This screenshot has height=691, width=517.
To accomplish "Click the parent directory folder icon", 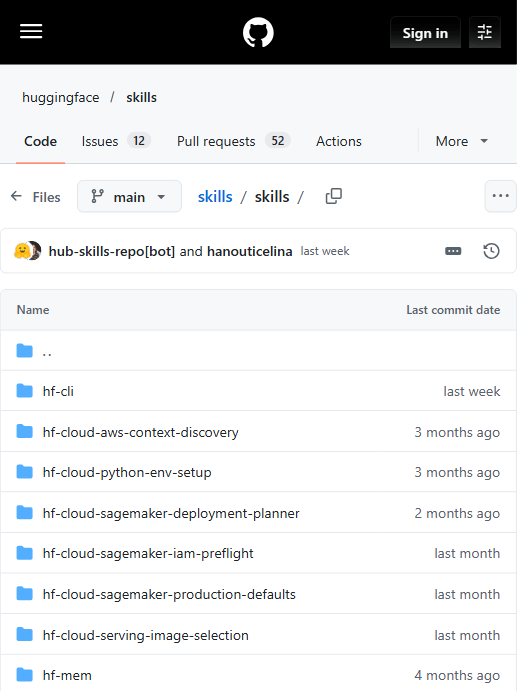I will tap(25, 351).
